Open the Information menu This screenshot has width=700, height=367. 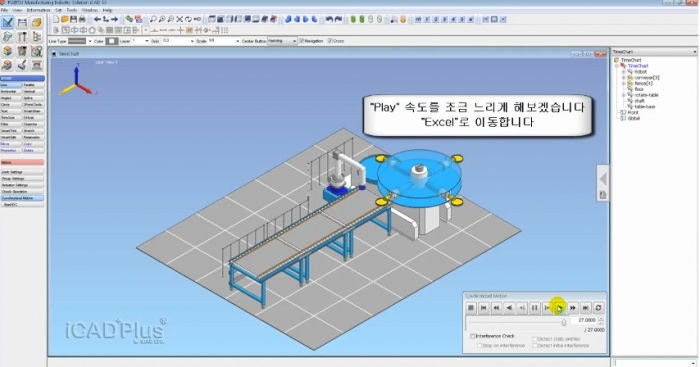click(38, 10)
